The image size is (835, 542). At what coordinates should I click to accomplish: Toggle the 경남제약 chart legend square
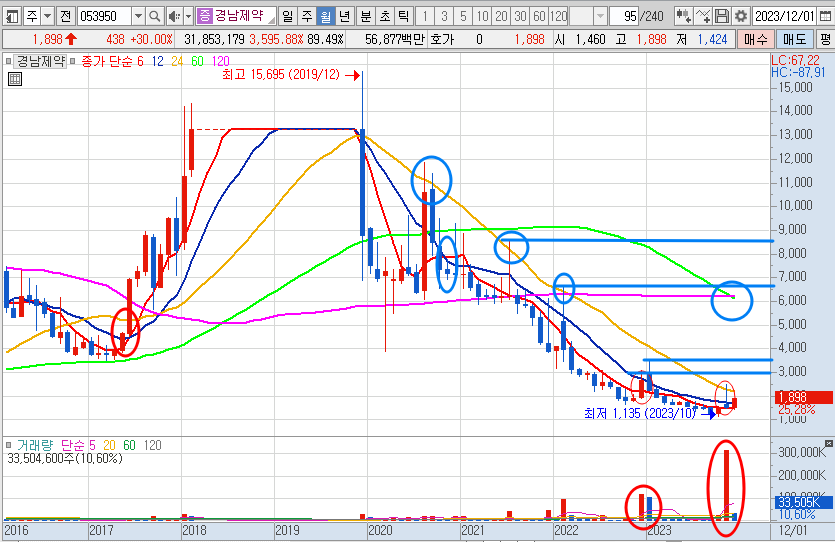coord(9,61)
